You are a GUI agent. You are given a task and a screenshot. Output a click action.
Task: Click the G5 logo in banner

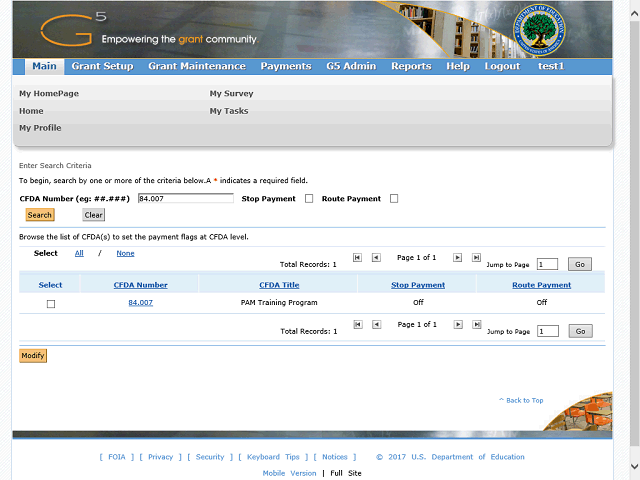coord(73,29)
